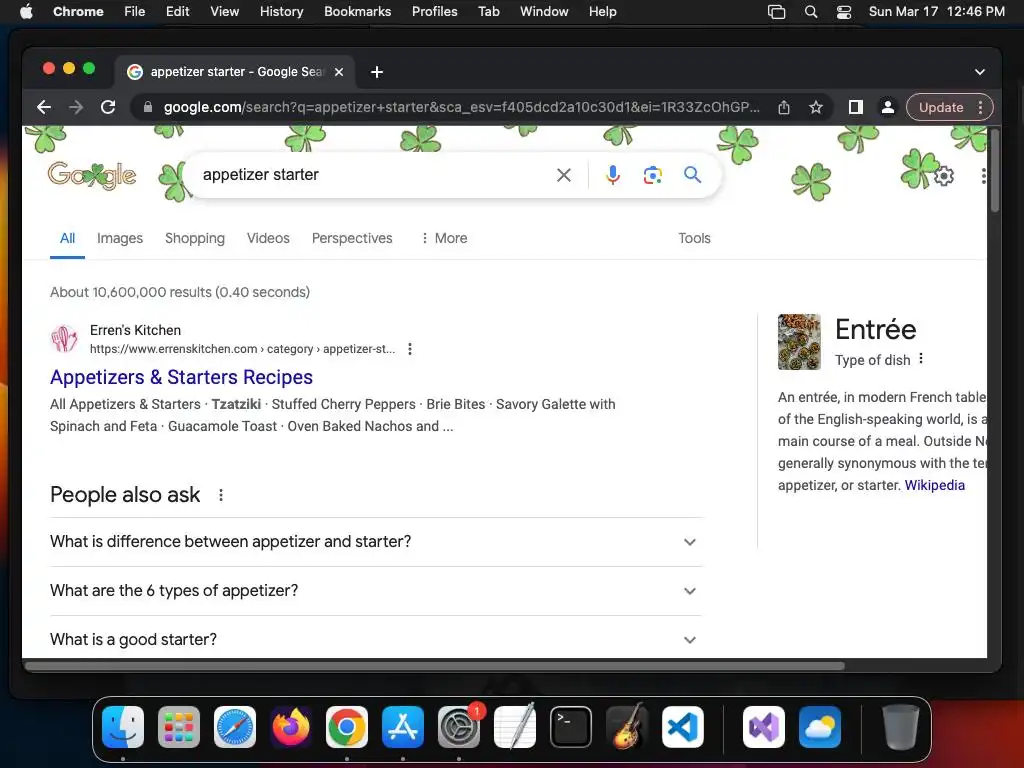Click the errenskitchen.com URL breadcrumb
Screen dimensions: 1024x768
242,349
